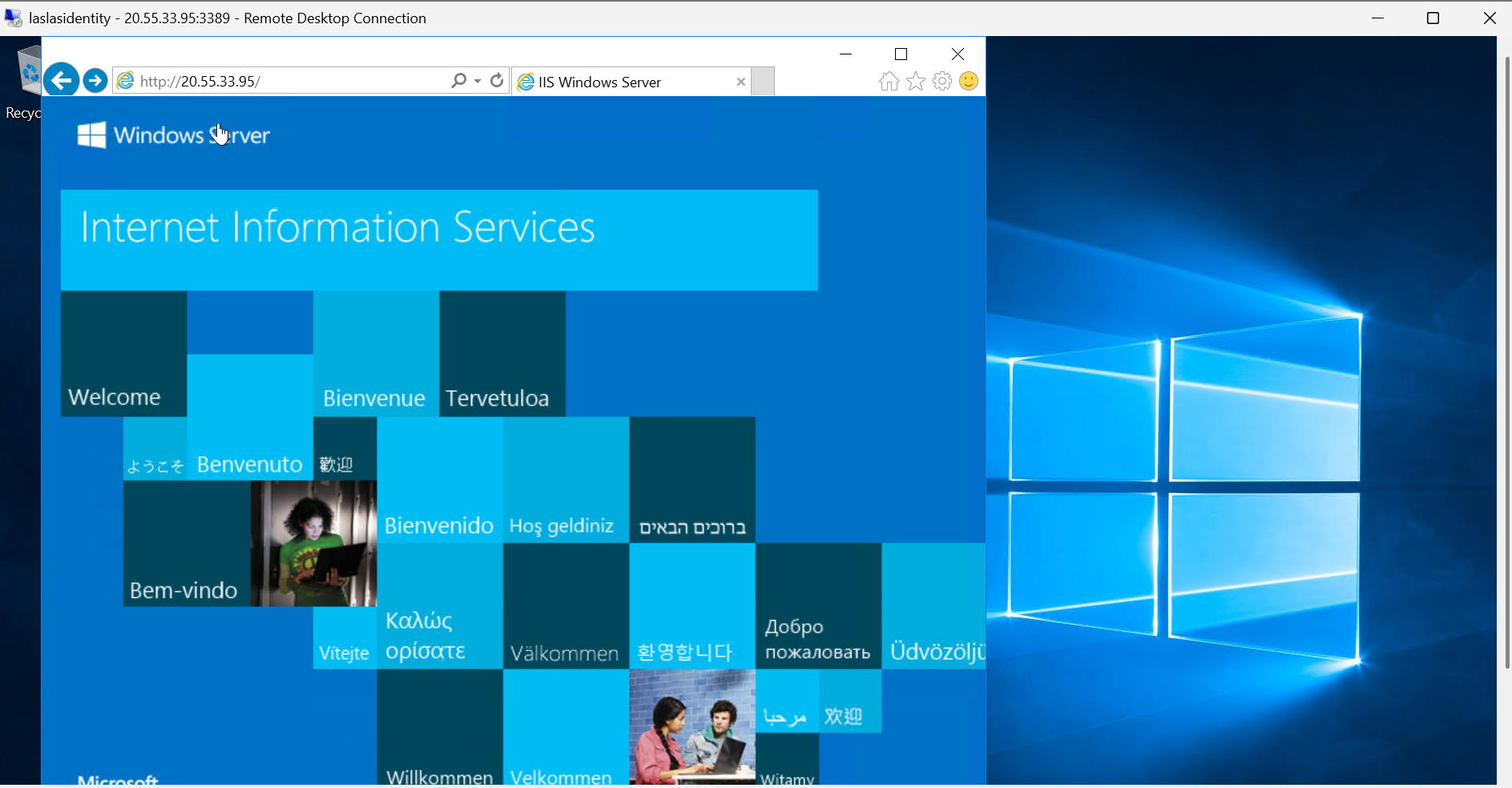Click the ようこそ tile
Viewport: 1512px width, 788px height.
click(x=155, y=448)
